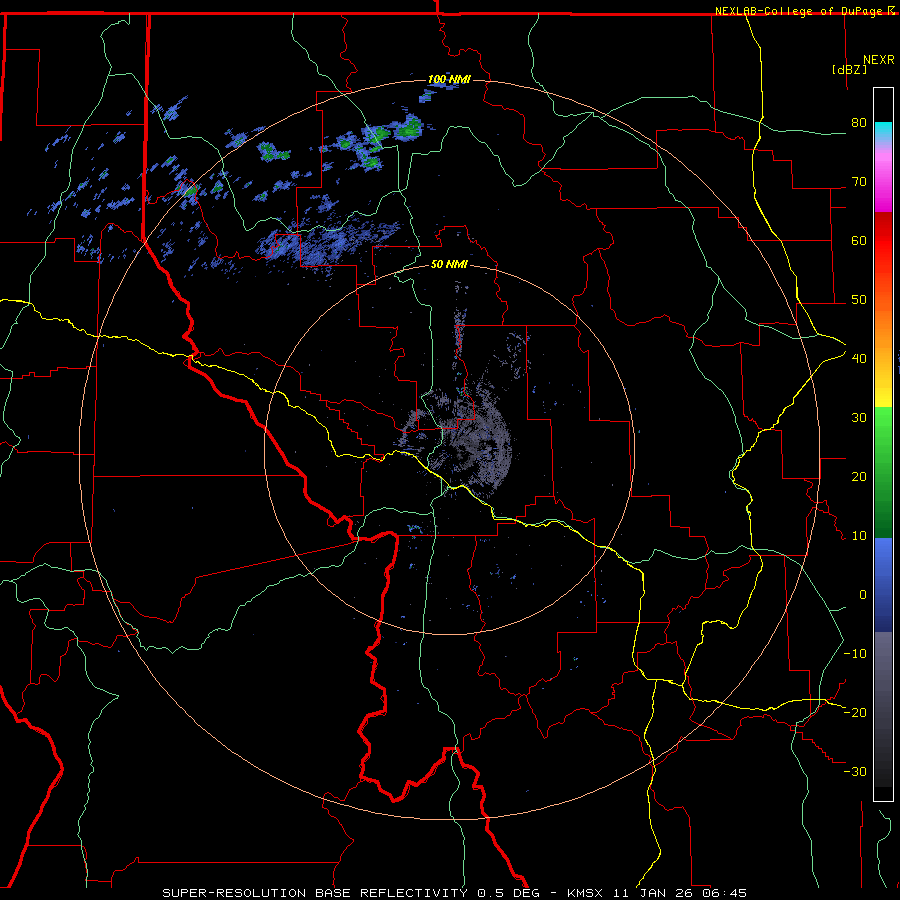Click the 50 NMI range ring label
900x900 pixels.
(449, 264)
